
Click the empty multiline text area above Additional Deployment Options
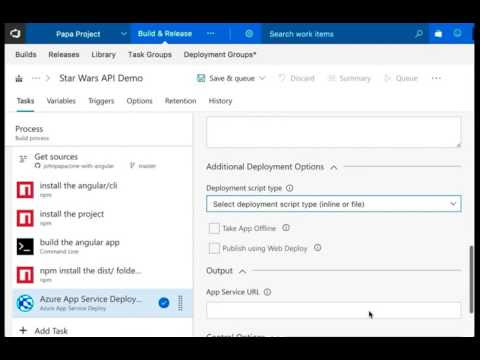coord(334,132)
